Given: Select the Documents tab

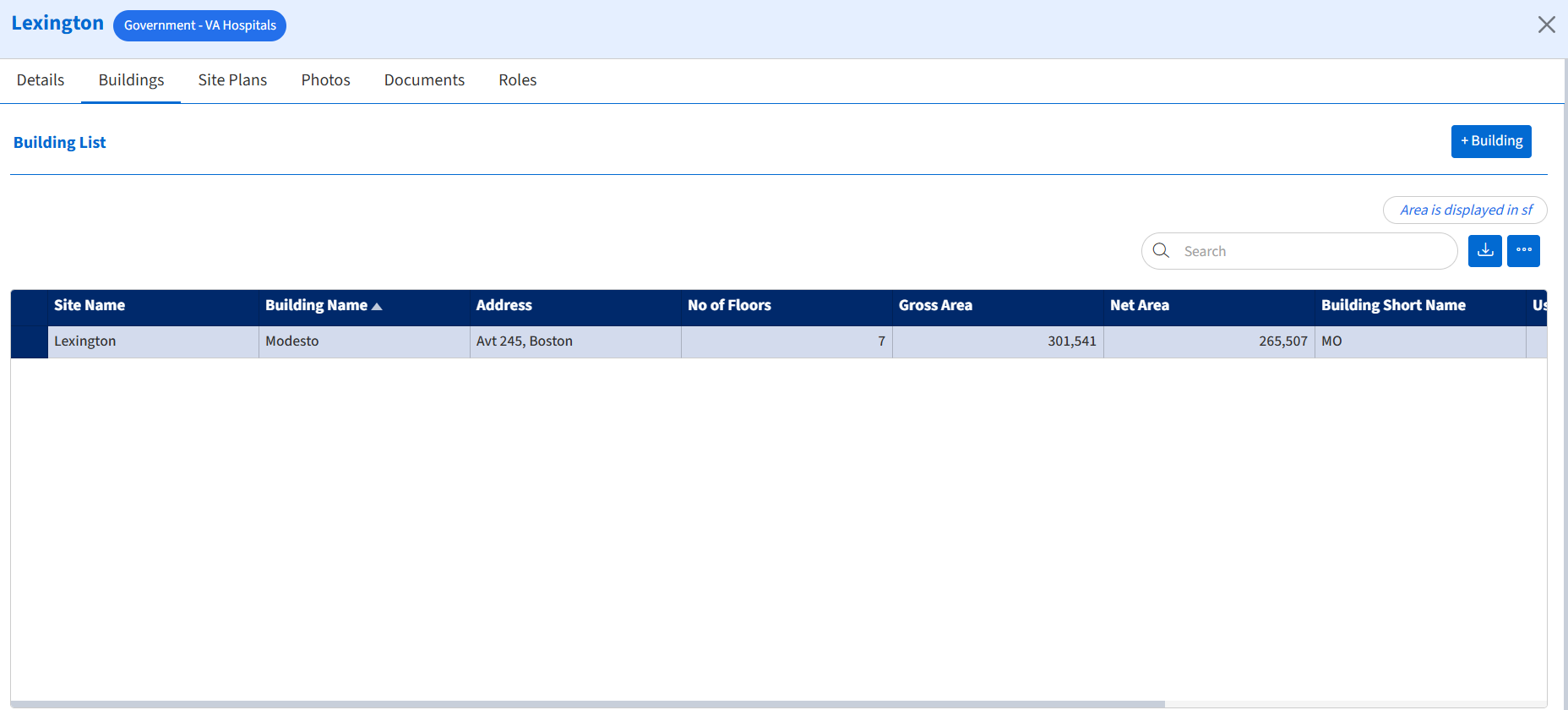Looking at the screenshot, I should click(x=424, y=80).
